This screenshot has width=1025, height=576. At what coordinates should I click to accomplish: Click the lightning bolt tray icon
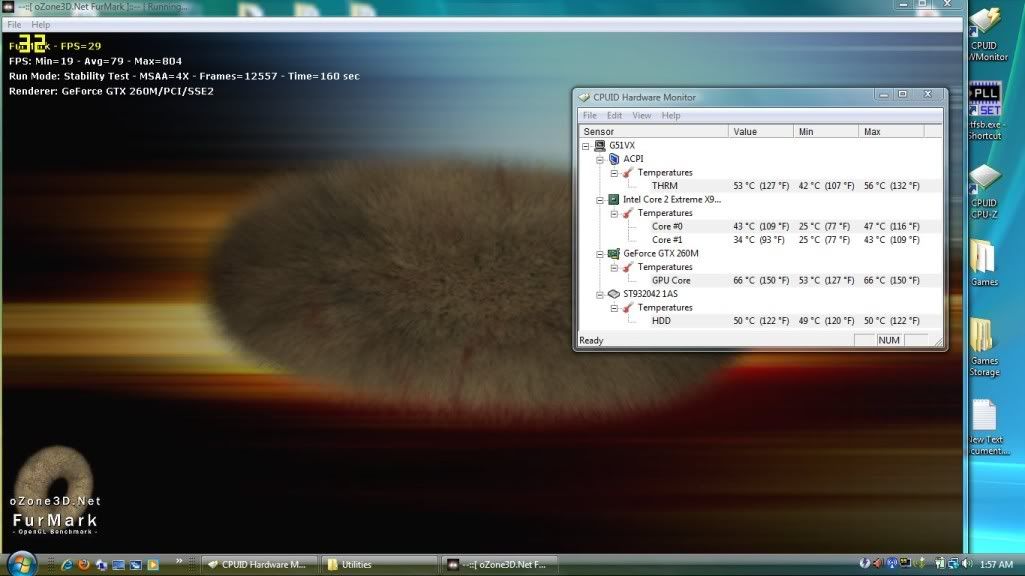(865, 564)
